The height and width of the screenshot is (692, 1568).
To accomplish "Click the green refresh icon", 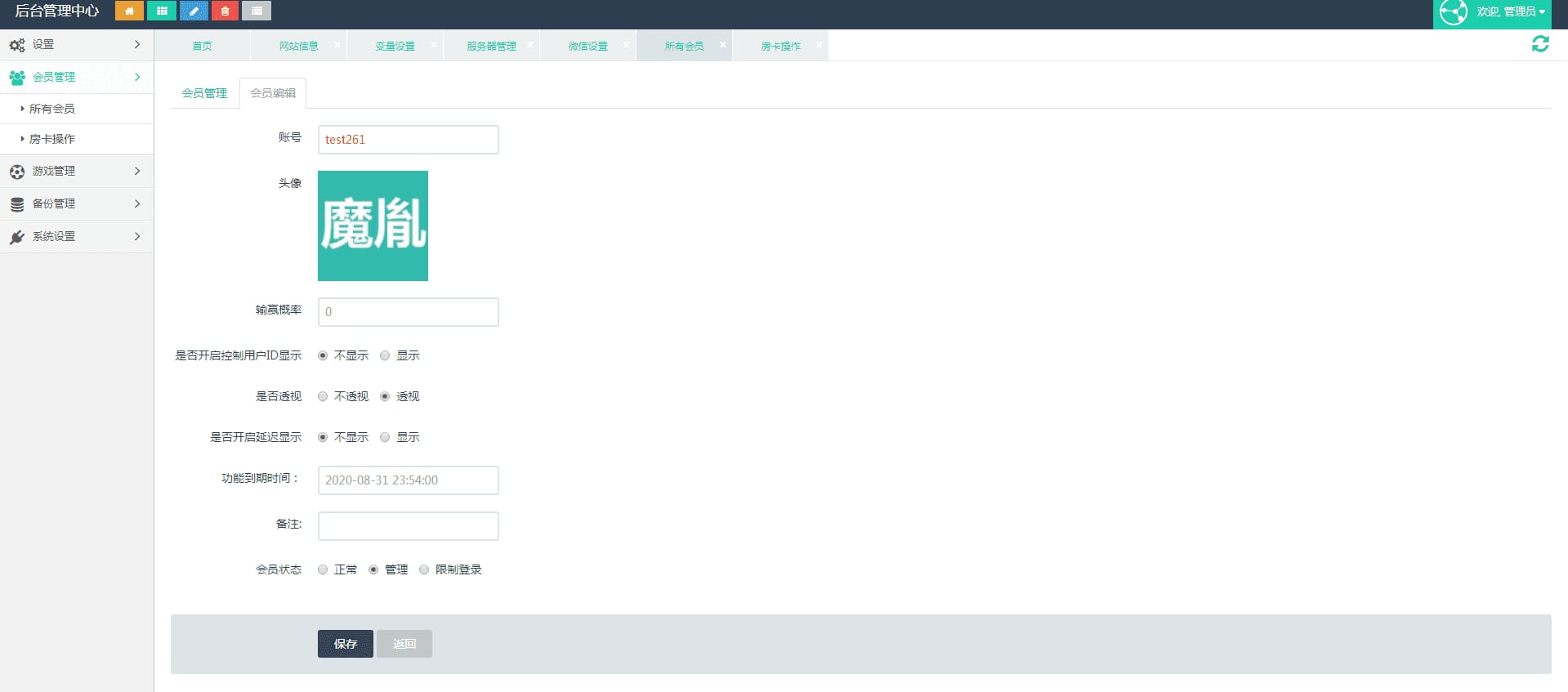I will [x=1540, y=44].
